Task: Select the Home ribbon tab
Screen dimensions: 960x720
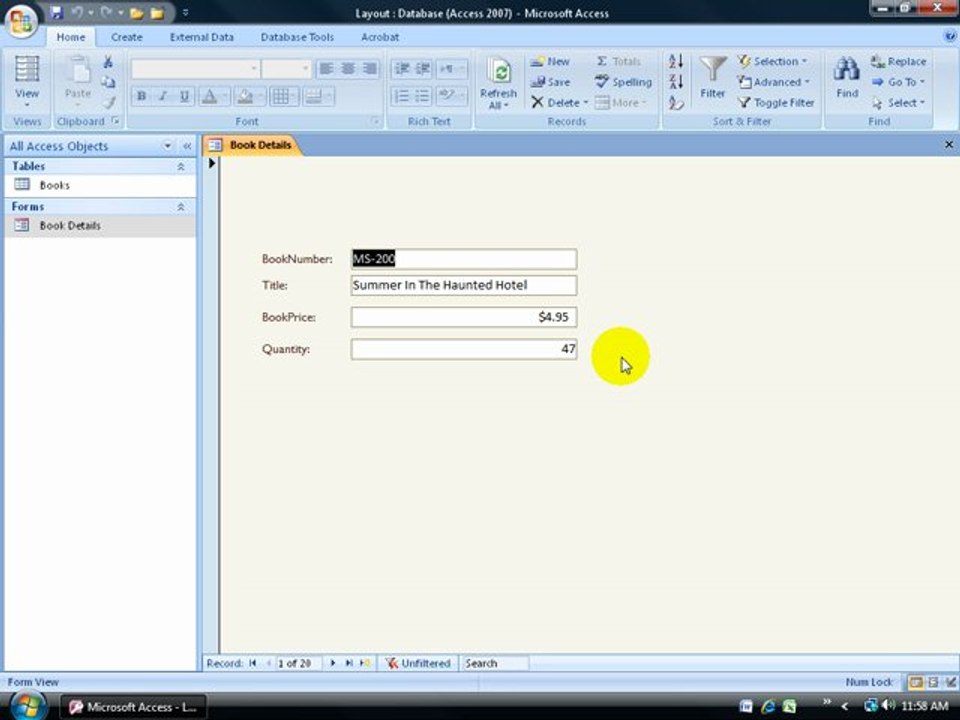Action: pos(71,37)
